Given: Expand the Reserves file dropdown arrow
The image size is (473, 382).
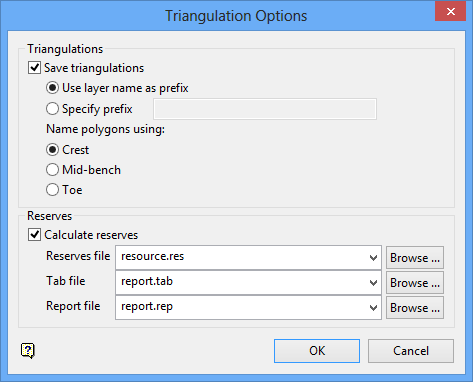Looking at the screenshot, I should (x=373, y=258).
